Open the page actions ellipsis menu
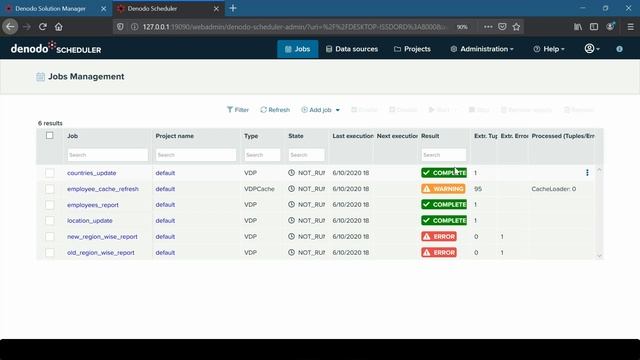The width and height of the screenshot is (640, 360). point(488,27)
